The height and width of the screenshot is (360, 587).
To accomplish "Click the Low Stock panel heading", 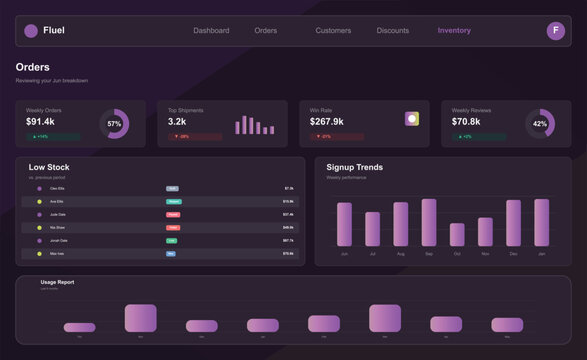I will (x=49, y=167).
